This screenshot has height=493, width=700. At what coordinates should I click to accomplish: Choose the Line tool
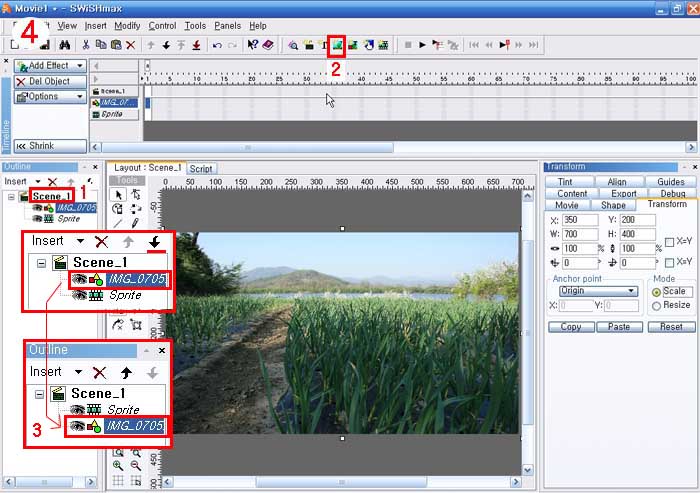click(118, 223)
